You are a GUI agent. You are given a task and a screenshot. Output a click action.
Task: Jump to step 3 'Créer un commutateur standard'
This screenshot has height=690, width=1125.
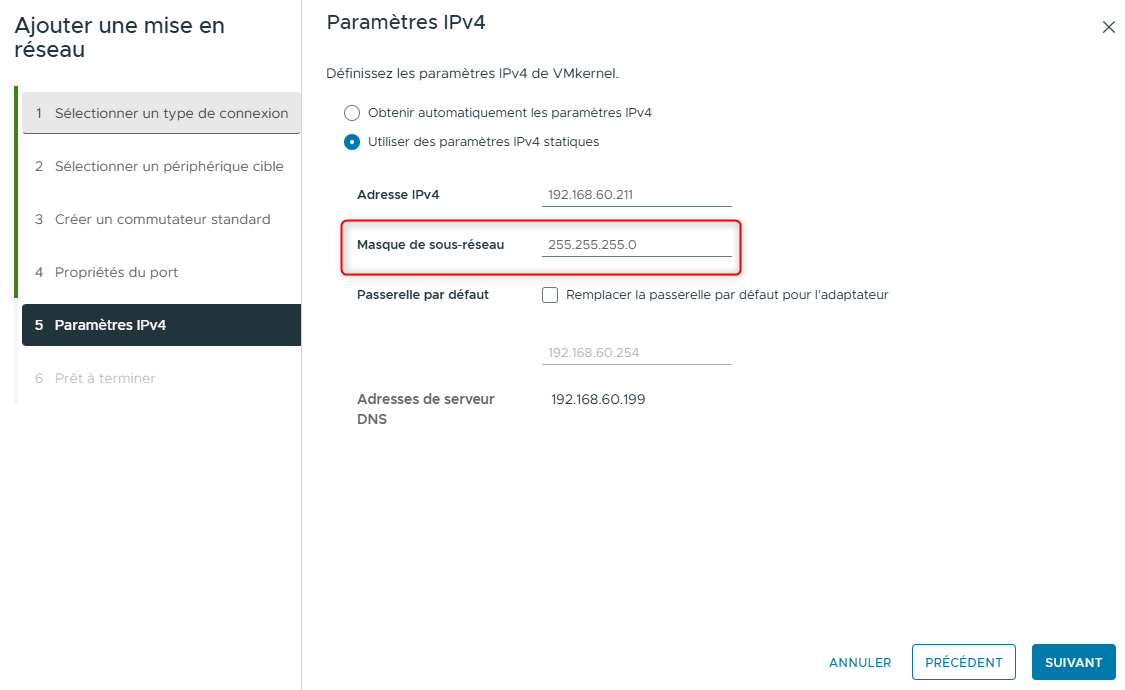tap(160, 220)
